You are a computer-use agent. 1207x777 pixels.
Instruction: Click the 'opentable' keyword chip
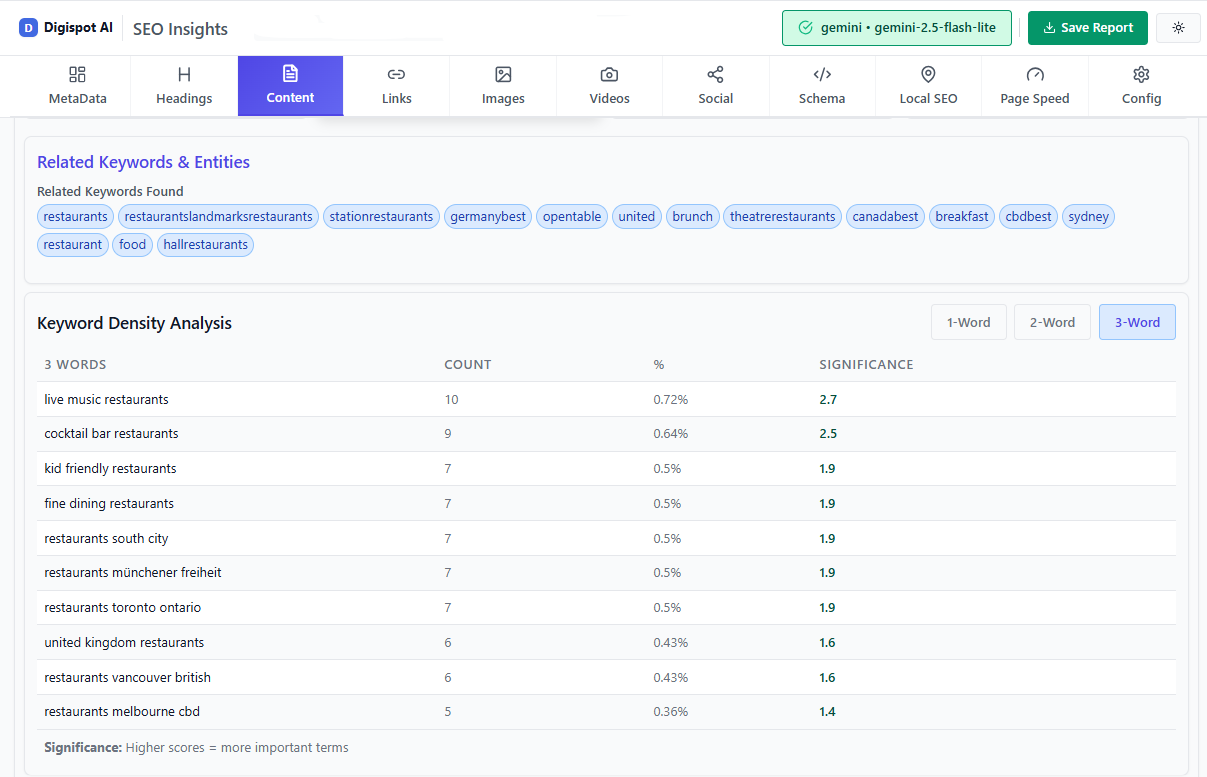571,216
